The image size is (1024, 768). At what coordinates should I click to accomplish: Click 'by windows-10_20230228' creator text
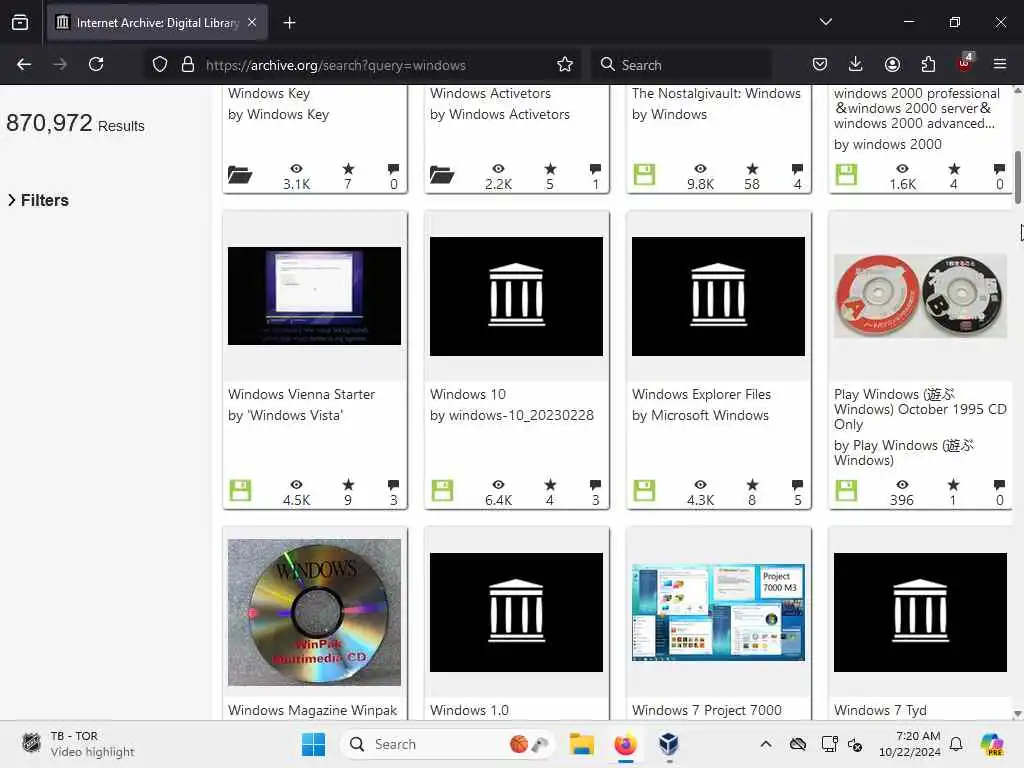511,415
